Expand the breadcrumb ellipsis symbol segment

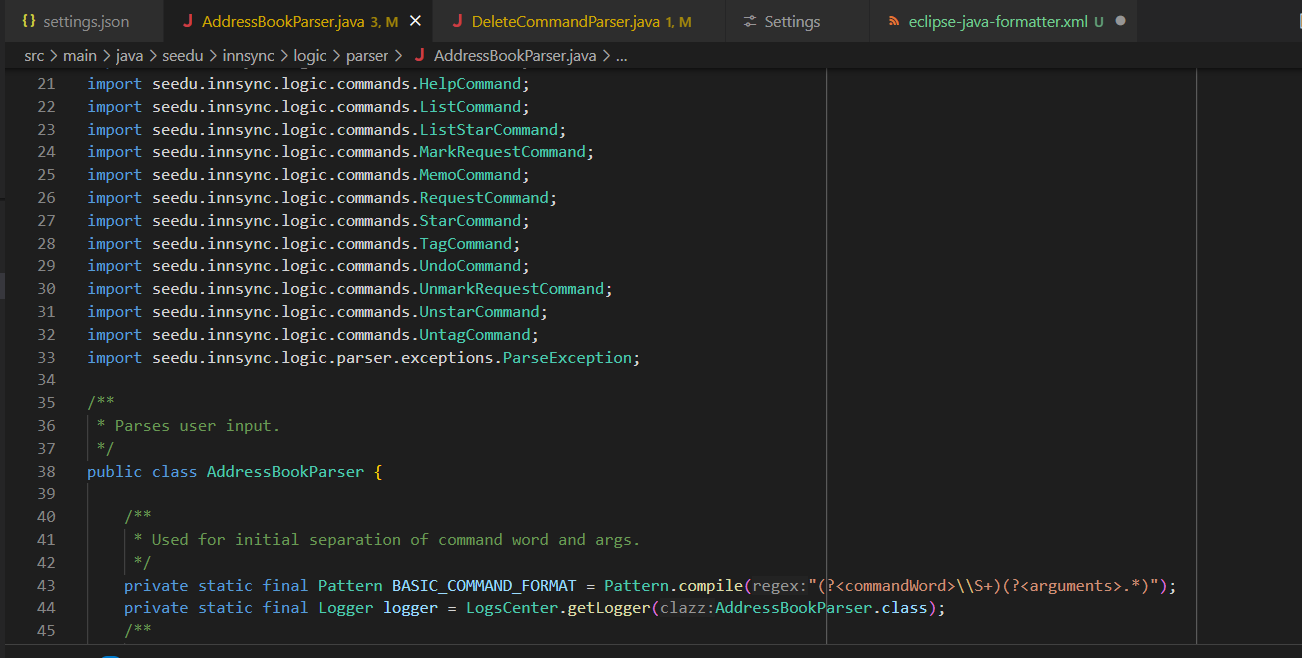(x=622, y=56)
